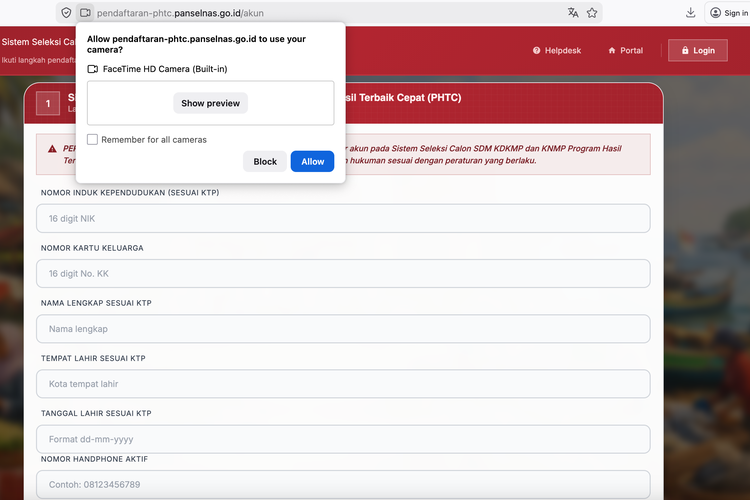Image resolution: width=750 pixels, height=500 pixels.
Task: Open the Portal menu item
Action: click(625, 51)
